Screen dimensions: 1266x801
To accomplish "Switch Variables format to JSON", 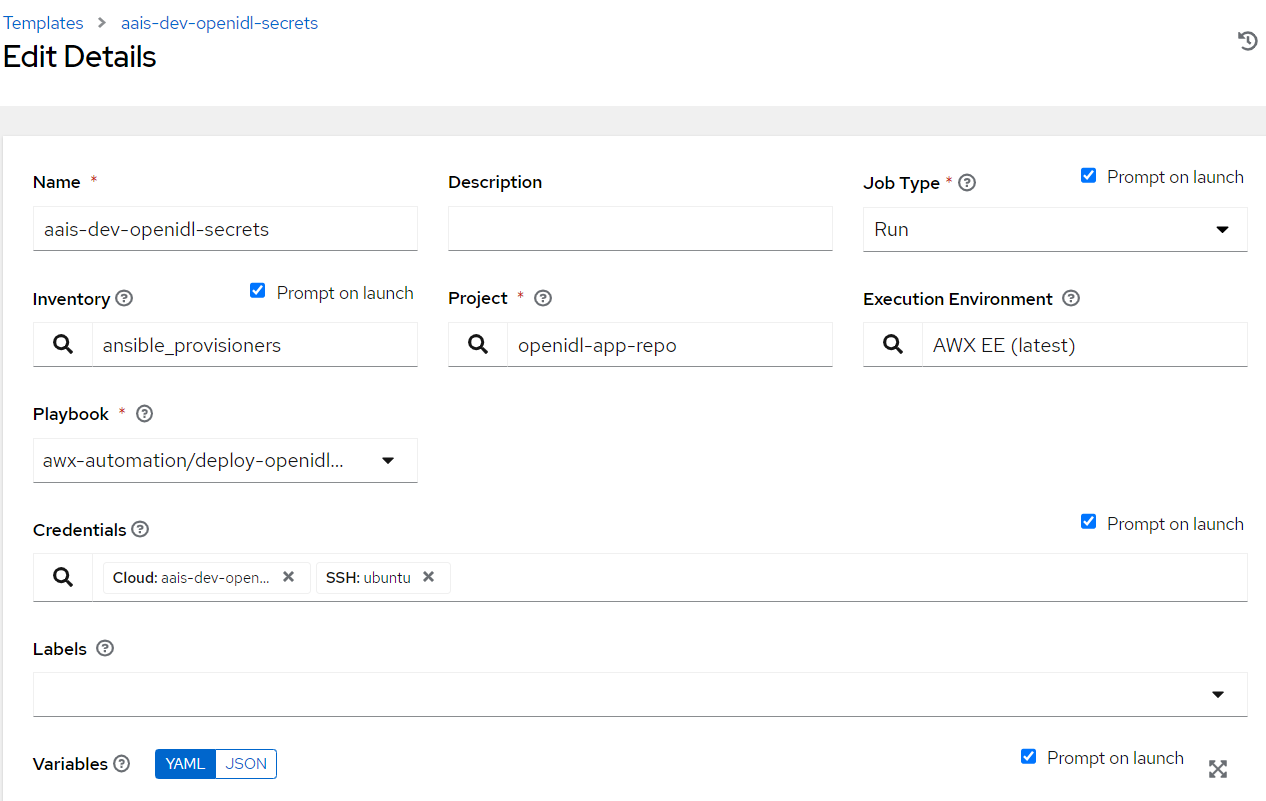I will [x=246, y=764].
